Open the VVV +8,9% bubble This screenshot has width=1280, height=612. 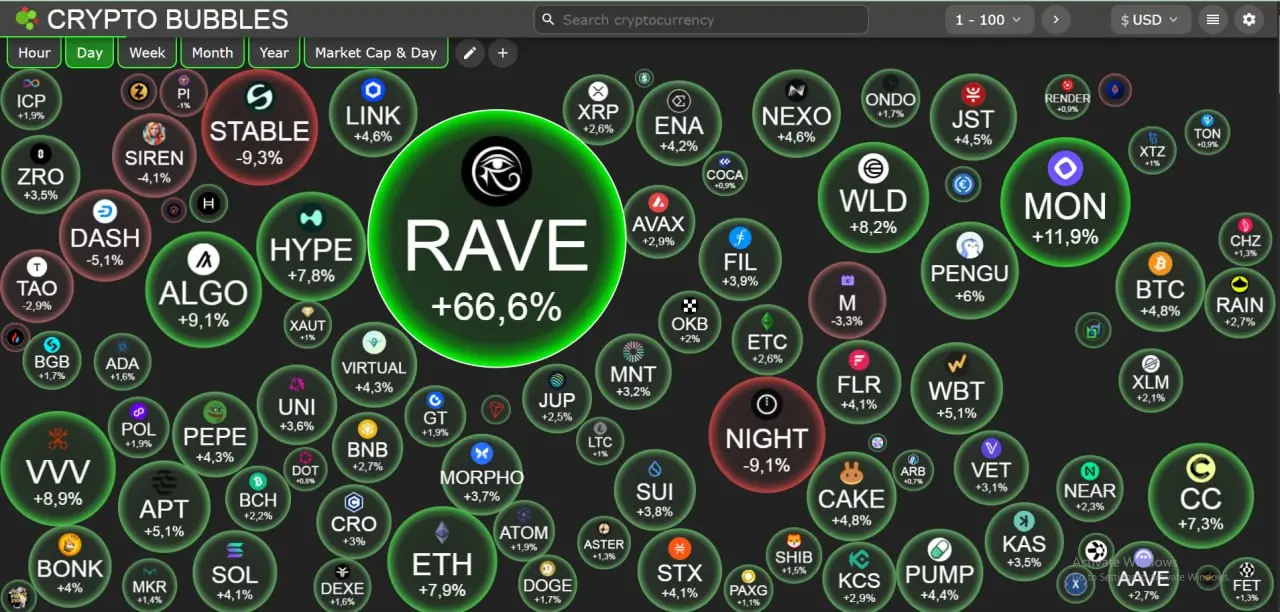[58, 468]
